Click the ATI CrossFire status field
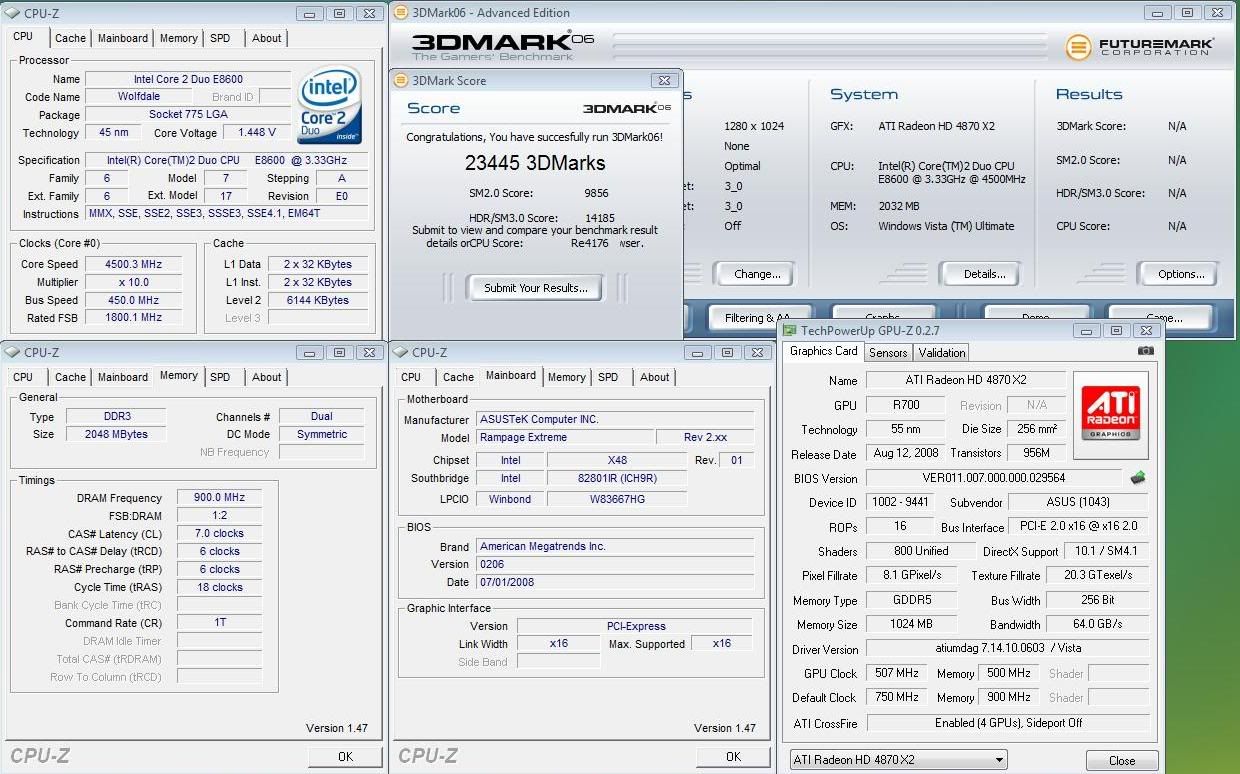The height and width of the screenshot is (774, 1240). click(1008, 723)
